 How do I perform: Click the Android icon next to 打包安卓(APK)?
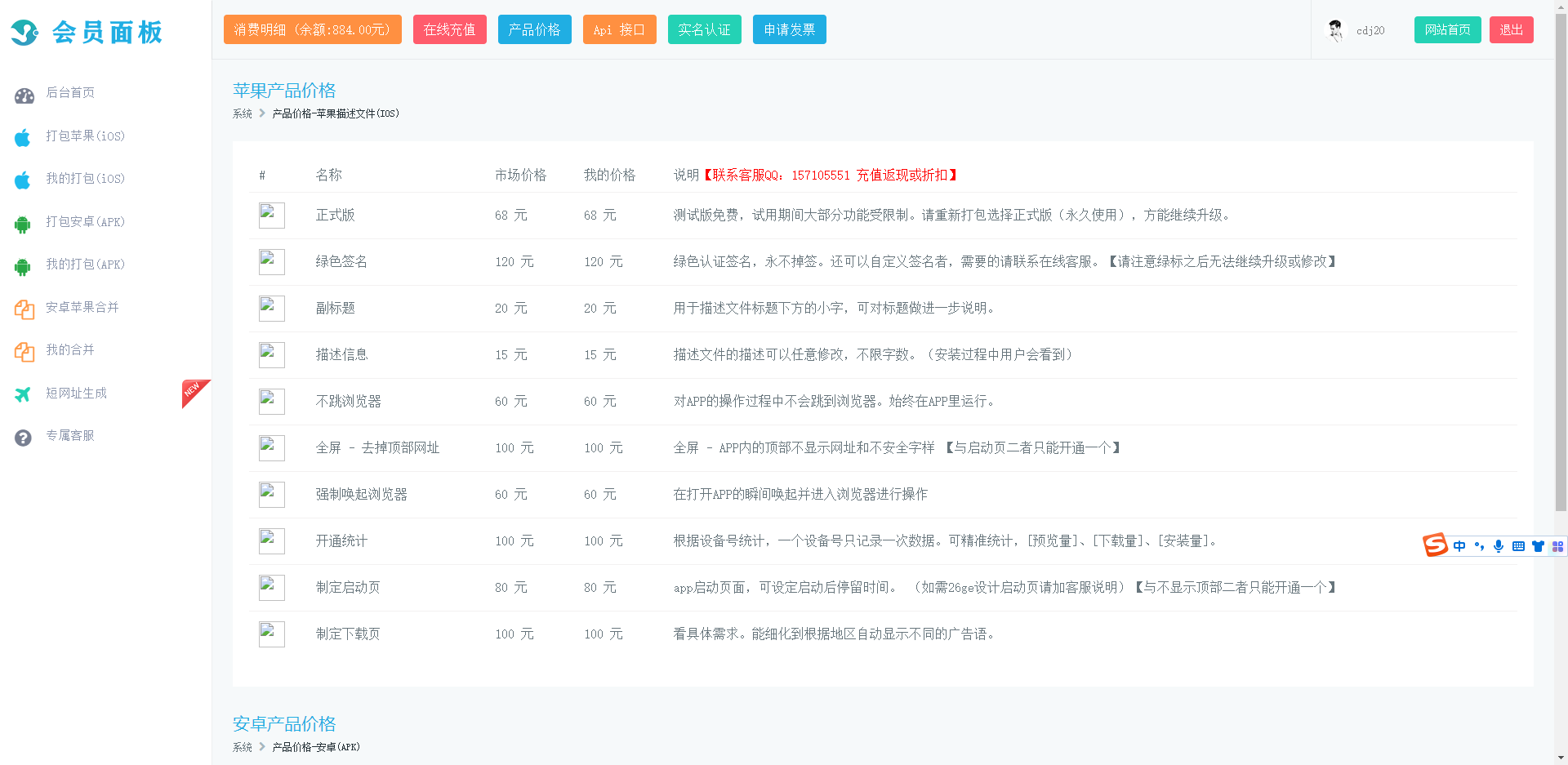pyautogui.click(x=23, y=224)
